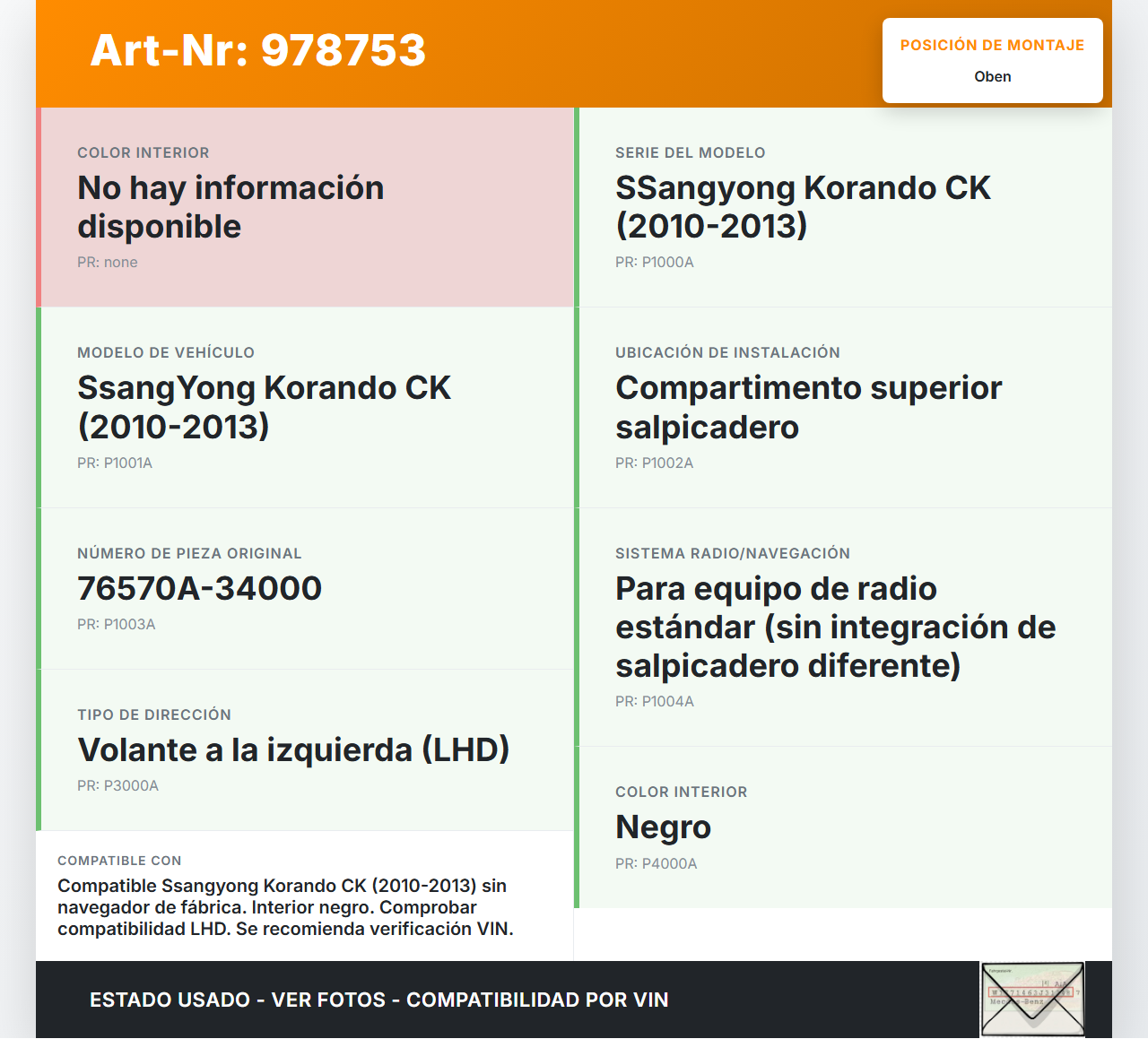The image size is (1148, 1039).
Task: Select 'Compartimento superior salpicadero' value
Action: 809,407
